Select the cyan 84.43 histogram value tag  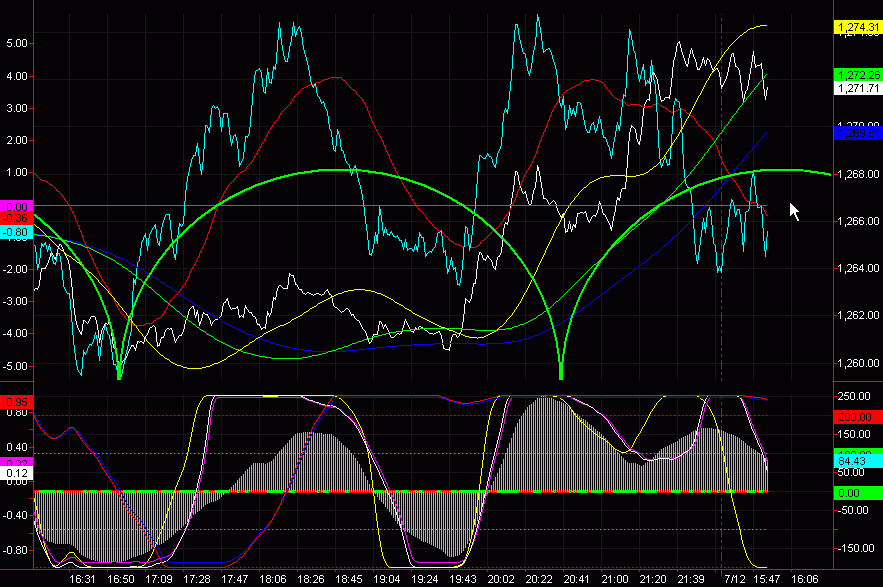pos(858,461)
